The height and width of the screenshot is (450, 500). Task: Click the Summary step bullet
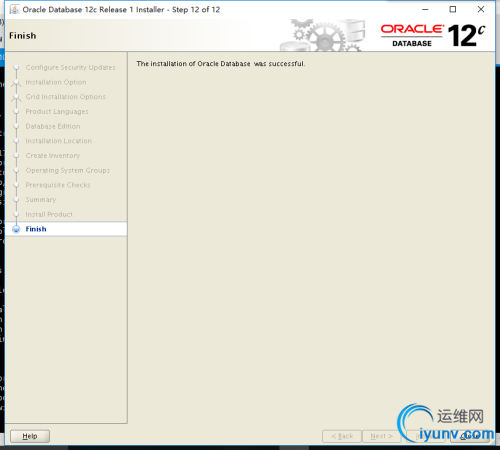coord(16,200)
